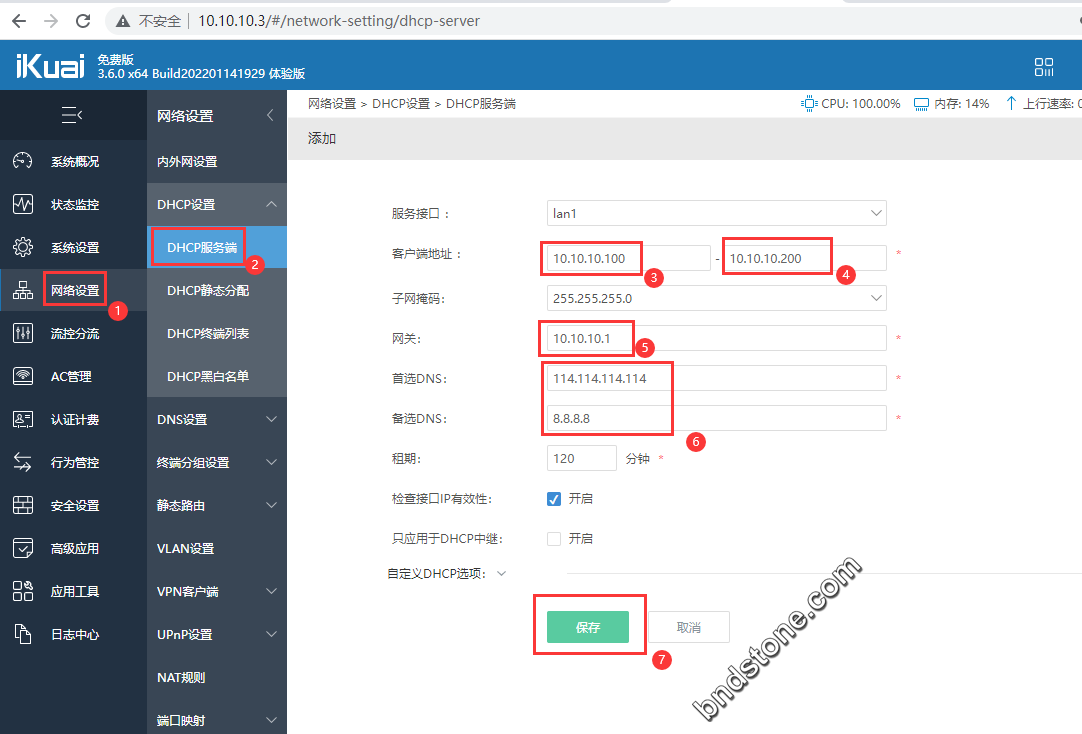Expand the VPN客户端 submenu
The height and width of the screenshot is (734, 1082).
(x=271, y=591)
